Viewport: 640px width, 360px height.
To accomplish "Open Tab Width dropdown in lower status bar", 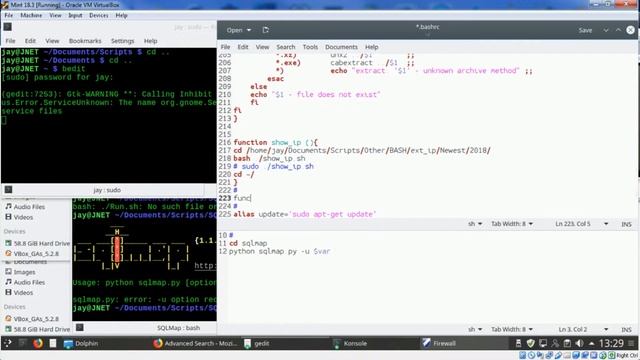I will pyautogui.click(x=512, y=329).
